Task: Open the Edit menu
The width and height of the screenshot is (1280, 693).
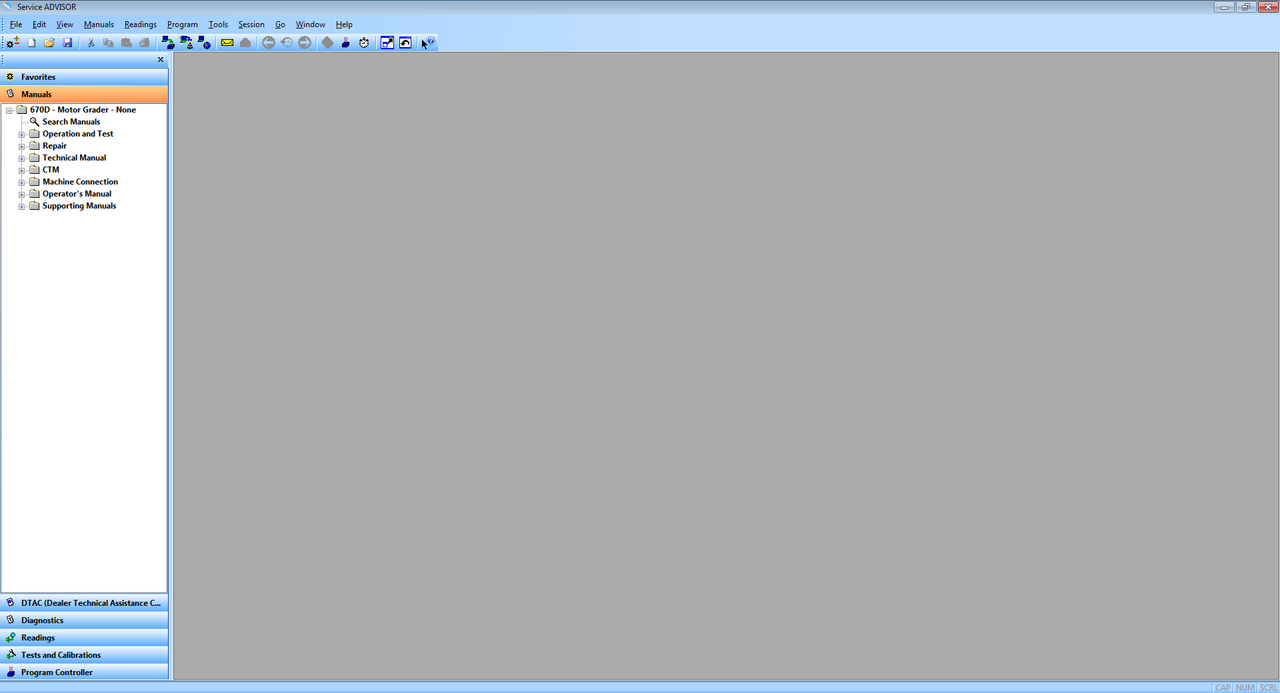Action: coord(39,24)
